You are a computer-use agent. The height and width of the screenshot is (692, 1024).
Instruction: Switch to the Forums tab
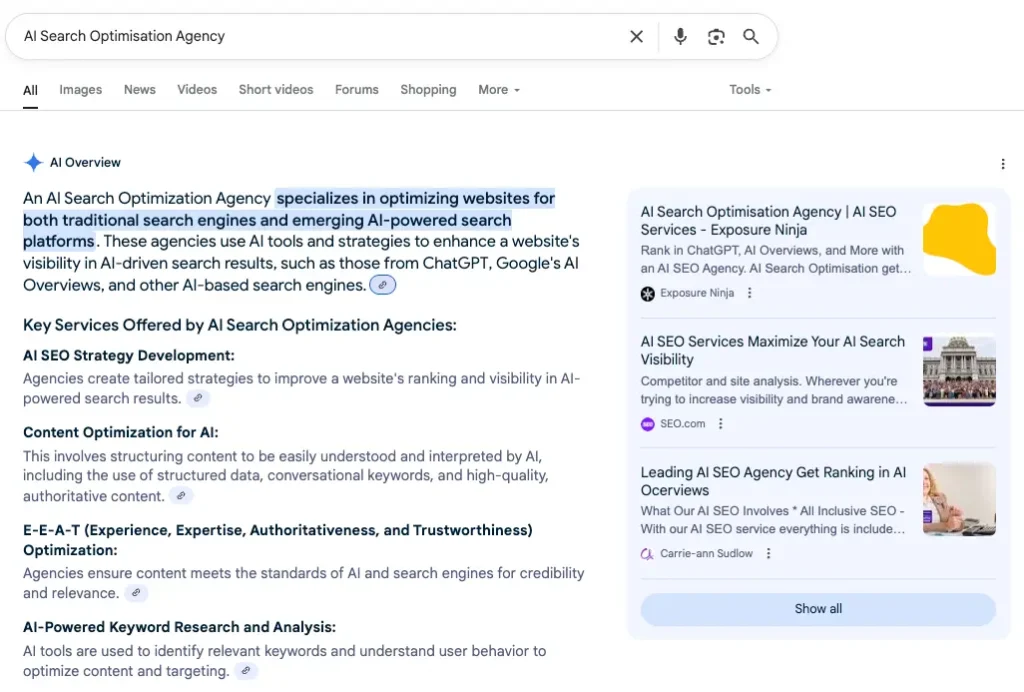357,90
